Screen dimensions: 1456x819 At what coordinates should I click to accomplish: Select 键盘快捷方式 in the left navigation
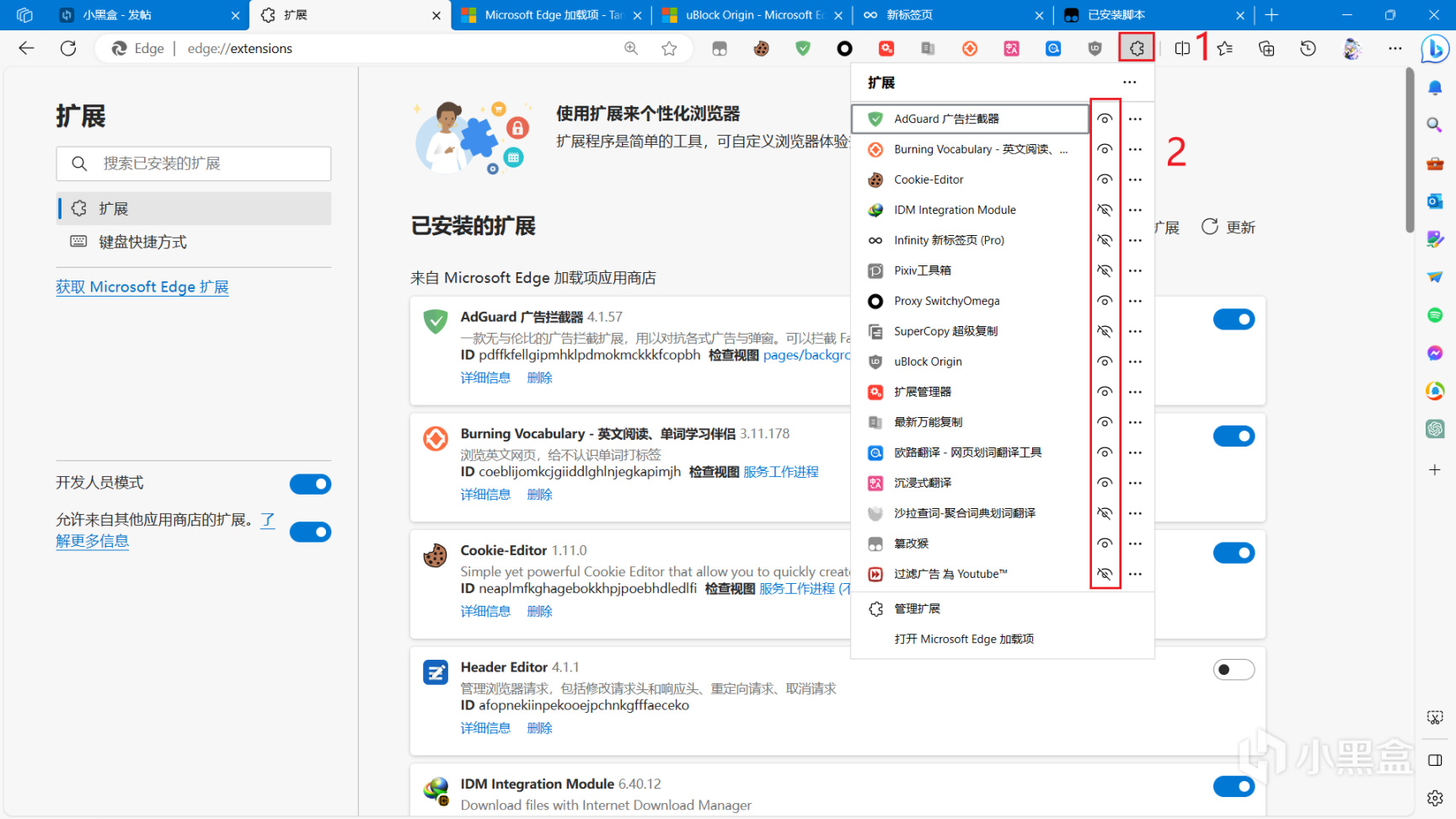coord(194,242)
